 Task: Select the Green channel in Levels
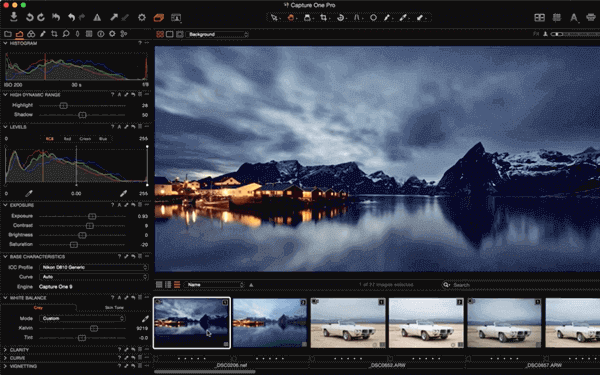pyautogui.click(x=85, y=139)
